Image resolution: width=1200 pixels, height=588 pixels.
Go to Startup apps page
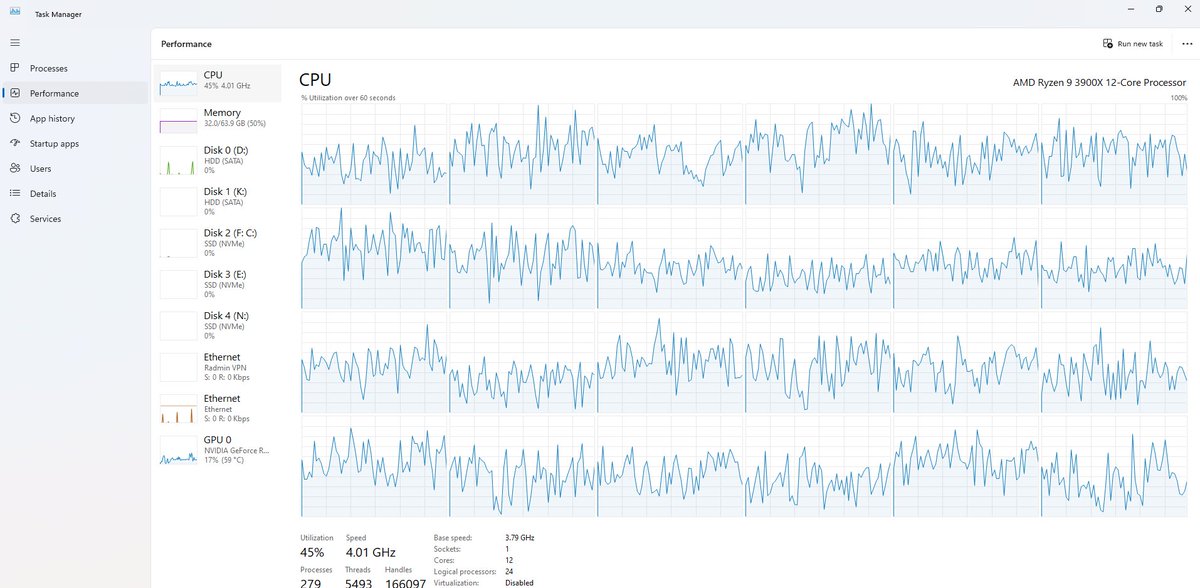(74, 143)
